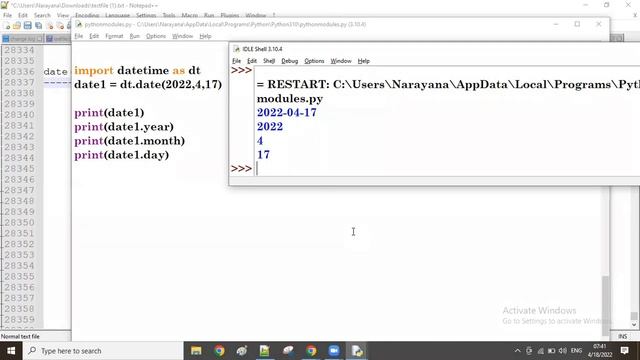Show hidden system tray icons

518,351
